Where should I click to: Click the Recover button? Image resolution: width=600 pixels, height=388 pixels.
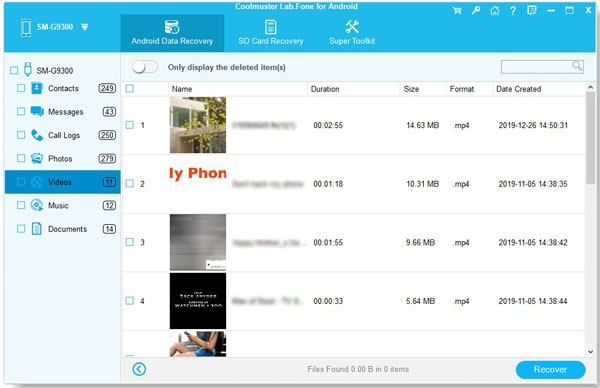point(550,369)
